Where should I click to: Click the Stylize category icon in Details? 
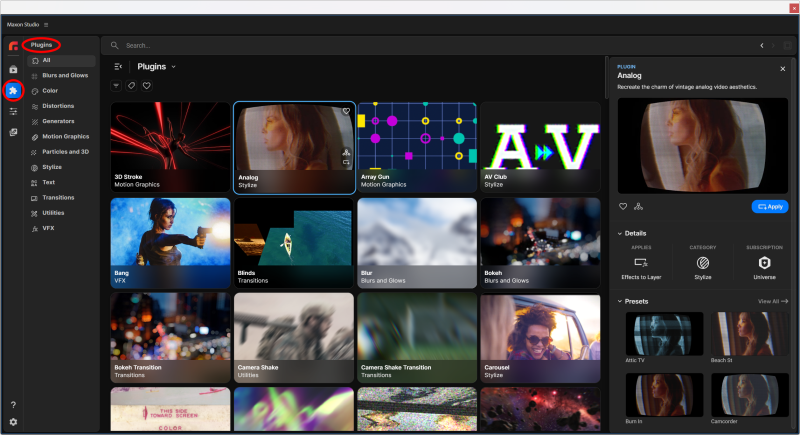(x=703, y=263)
